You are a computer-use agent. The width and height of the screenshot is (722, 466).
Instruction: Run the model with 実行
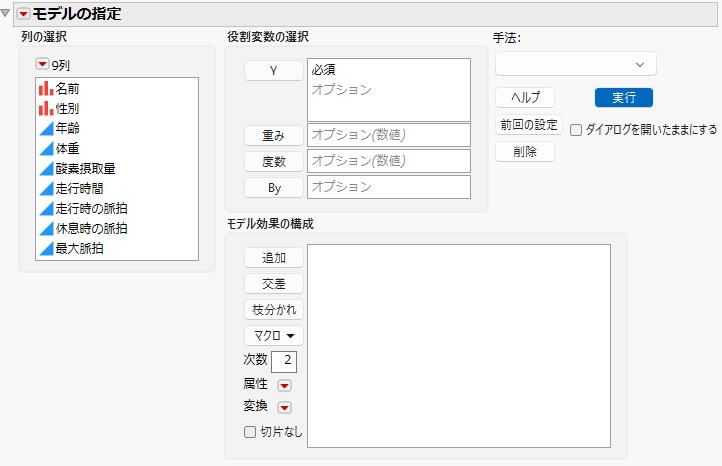(624, 98)
